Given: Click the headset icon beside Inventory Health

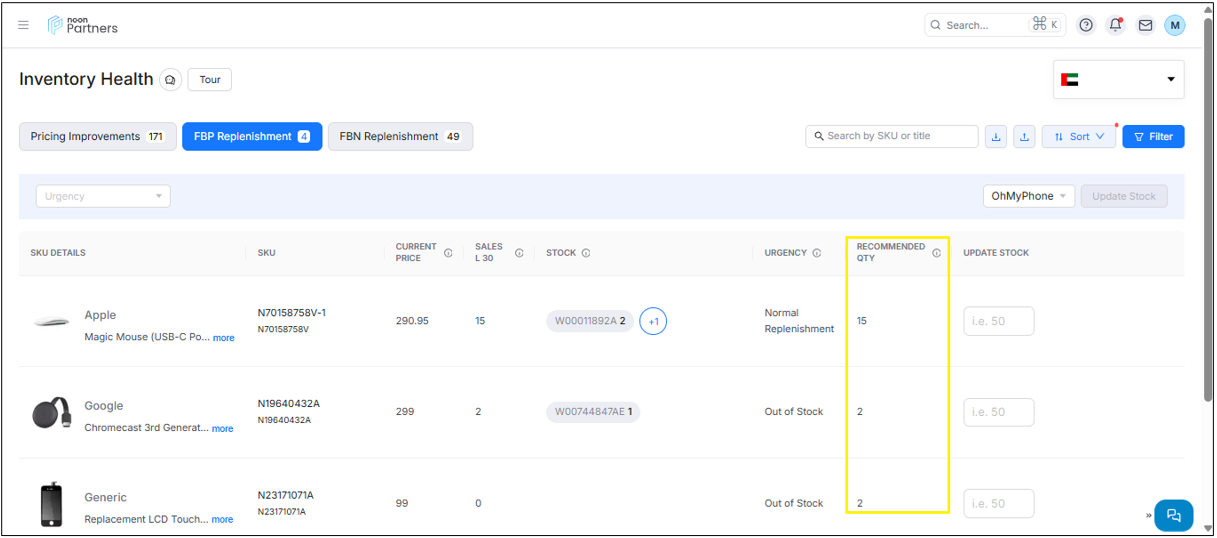Looking at the screenshot, I should (170, 80).
